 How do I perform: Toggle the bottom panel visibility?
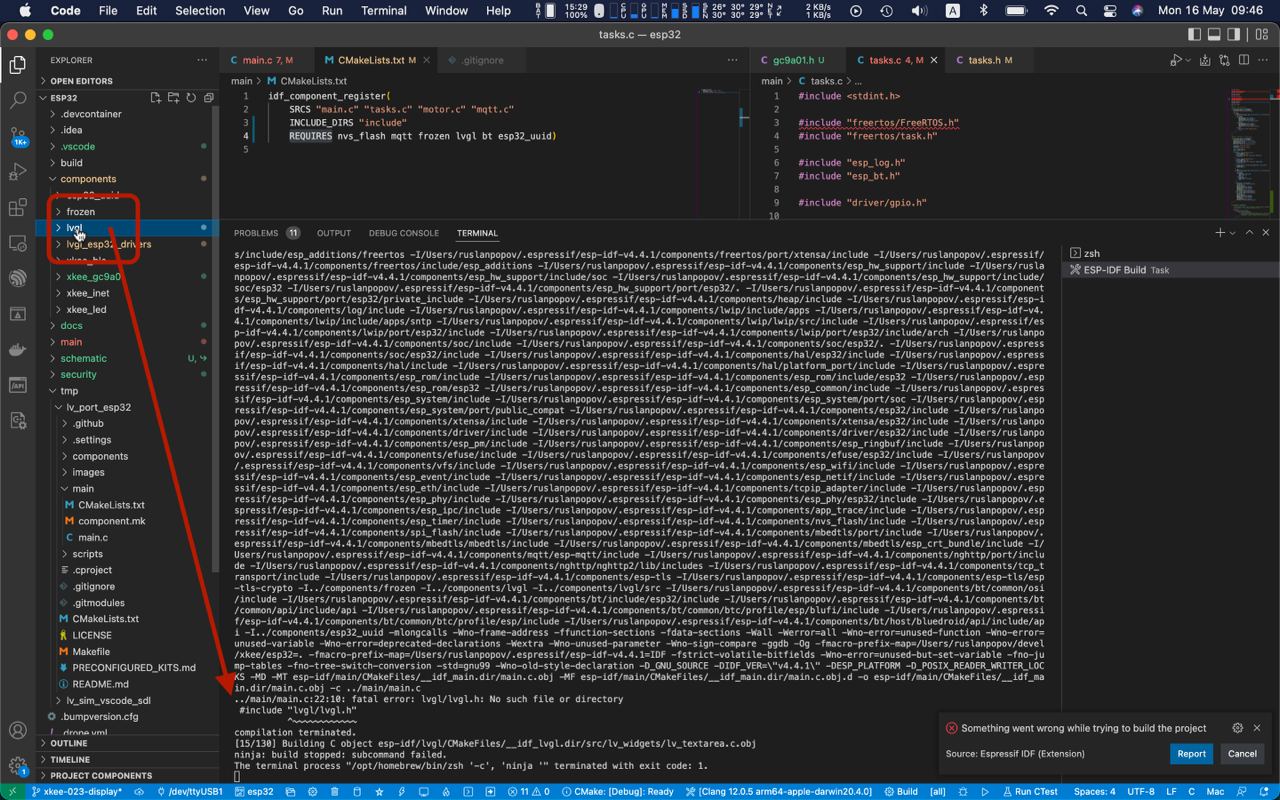click(1214, 34)
